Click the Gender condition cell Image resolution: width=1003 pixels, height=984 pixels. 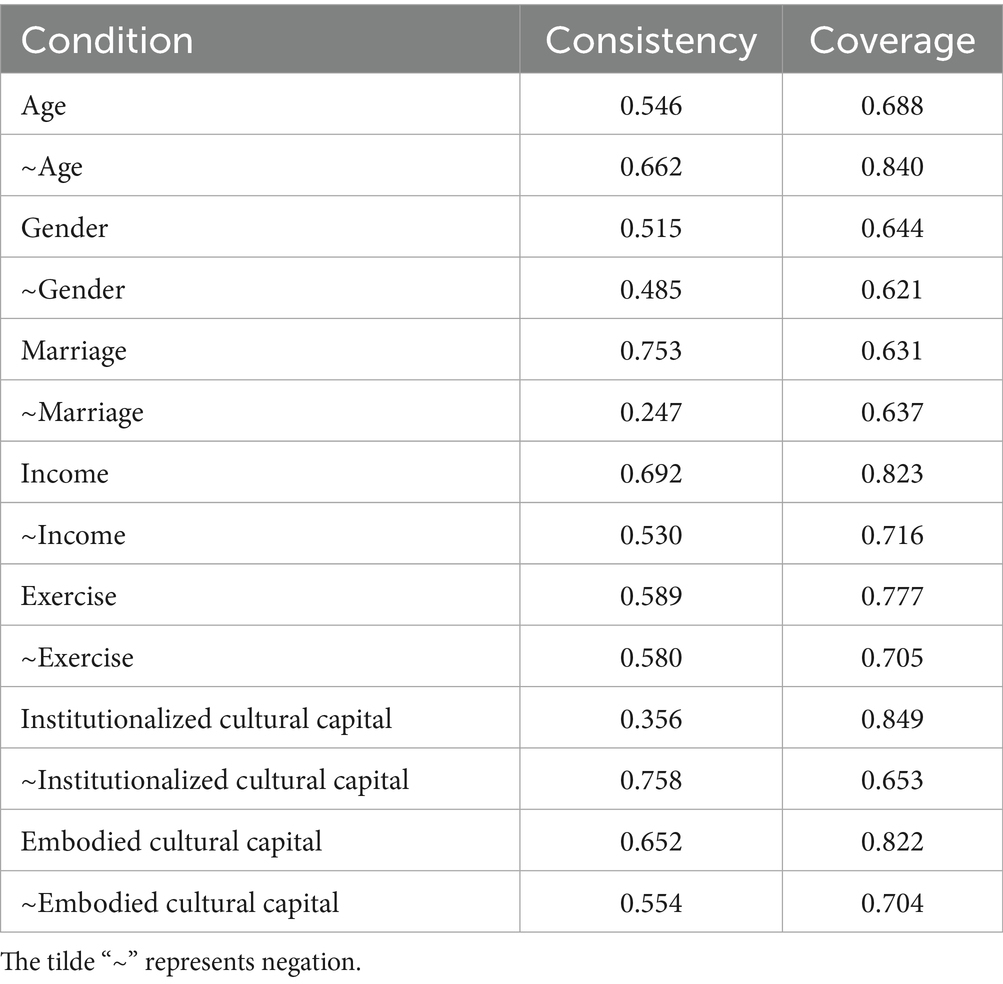click(x=64, y=228)
